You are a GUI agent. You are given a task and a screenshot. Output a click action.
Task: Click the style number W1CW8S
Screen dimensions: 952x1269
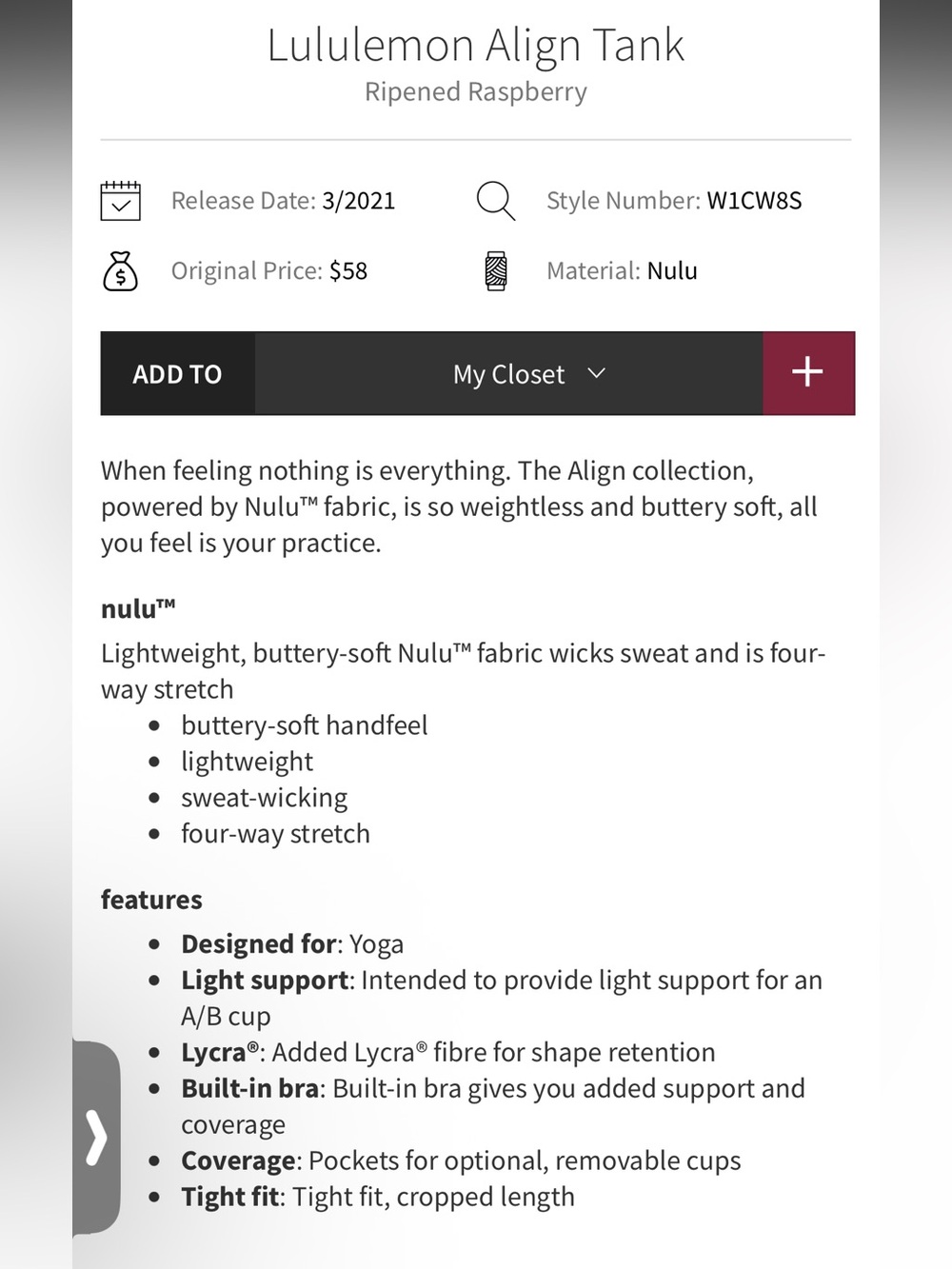(754, 201)
